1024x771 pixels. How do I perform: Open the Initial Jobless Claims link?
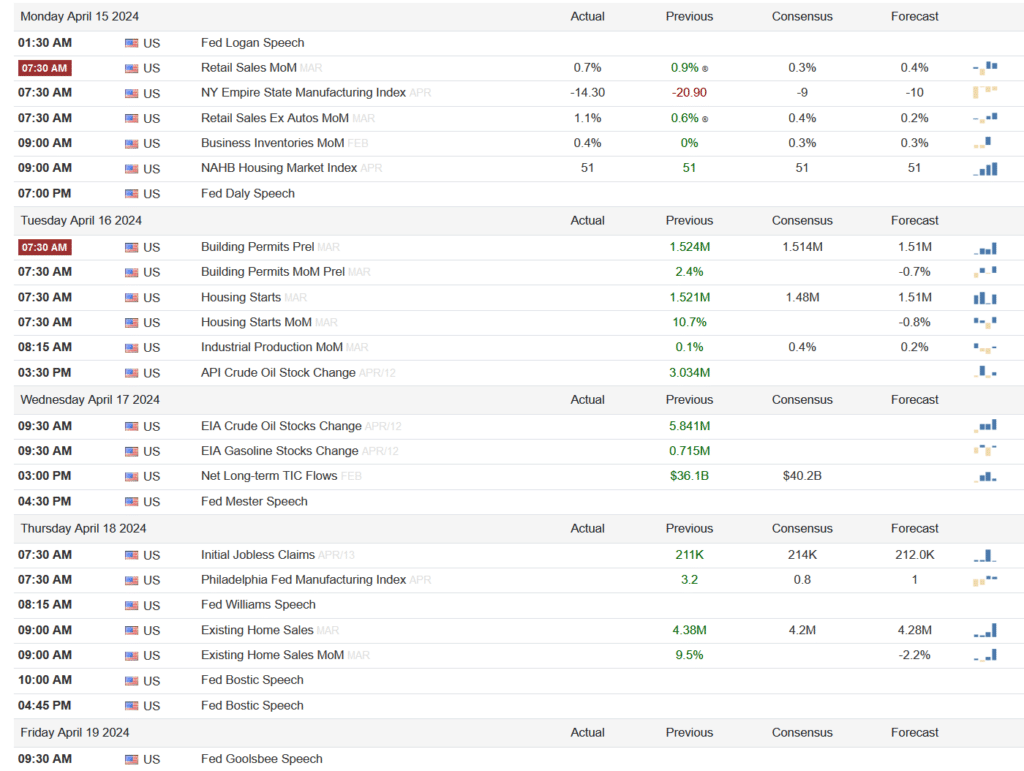258,554
